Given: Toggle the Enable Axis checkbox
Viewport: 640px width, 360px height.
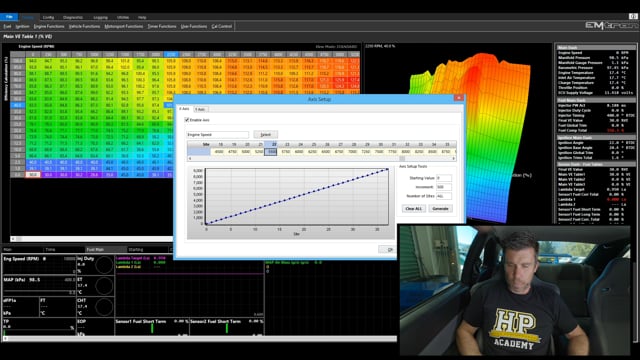Looking at the screenshot, I should point(187,120).
